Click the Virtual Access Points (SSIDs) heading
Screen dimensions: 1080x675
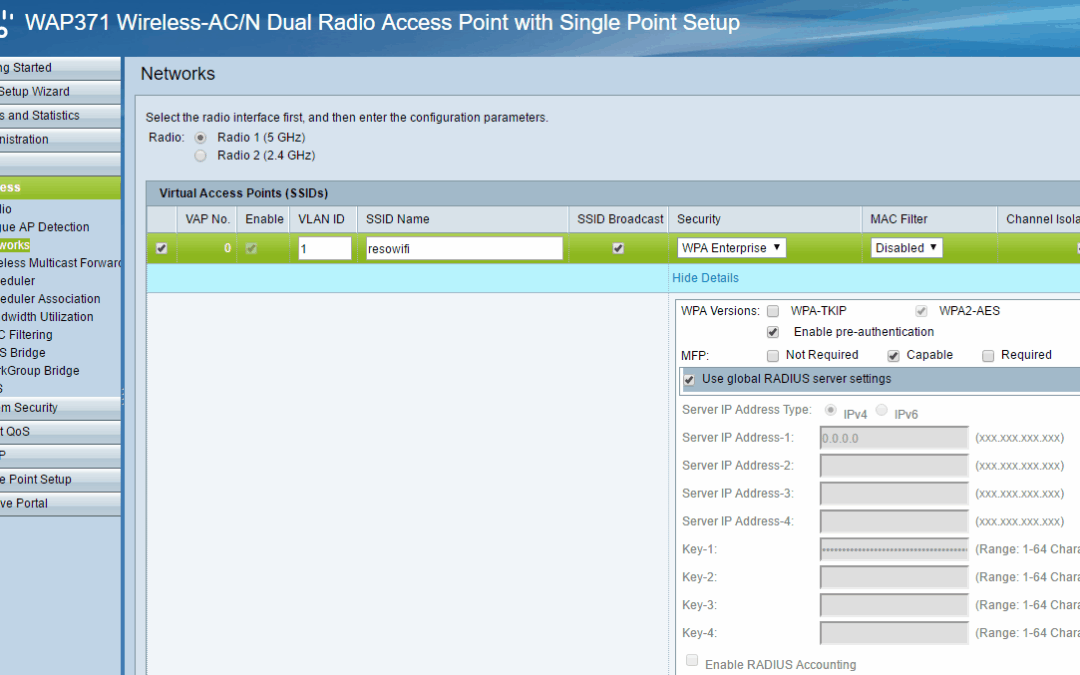point(243,193)
